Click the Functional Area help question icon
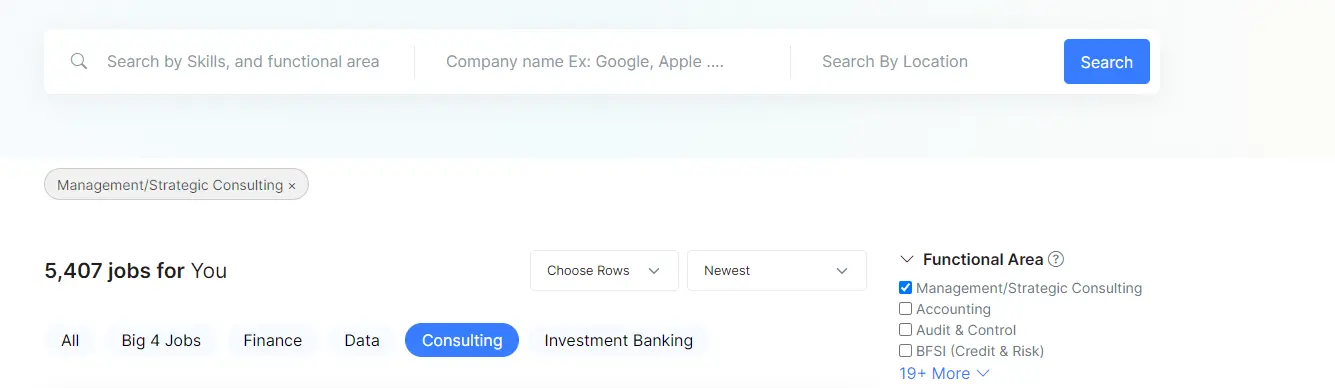The height and width of the screenshot is (388, 1335). (1056, 259)
